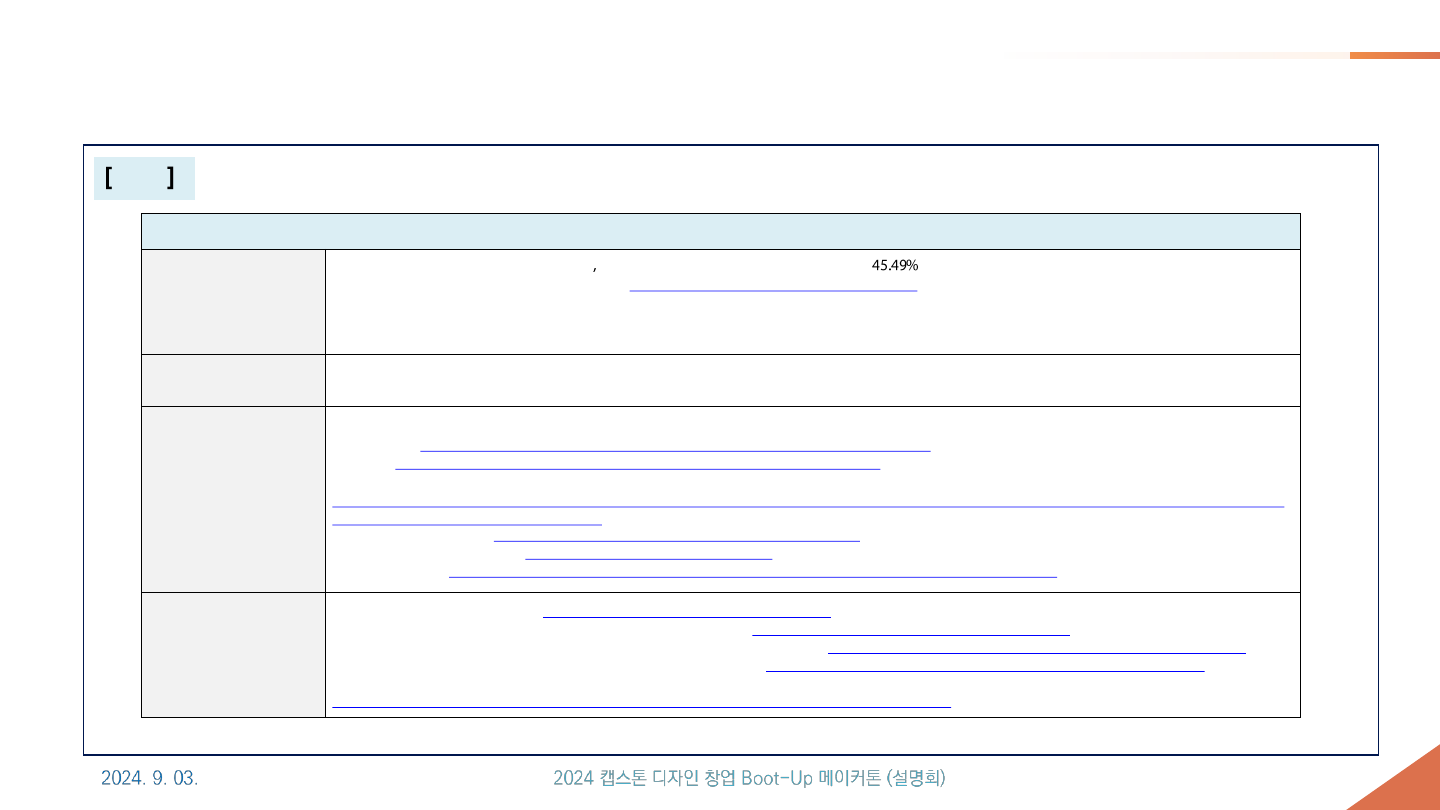Open the second underlined link in bottom row
Viewport: 1440px width, 810px height.
click(x=910, y=632)
